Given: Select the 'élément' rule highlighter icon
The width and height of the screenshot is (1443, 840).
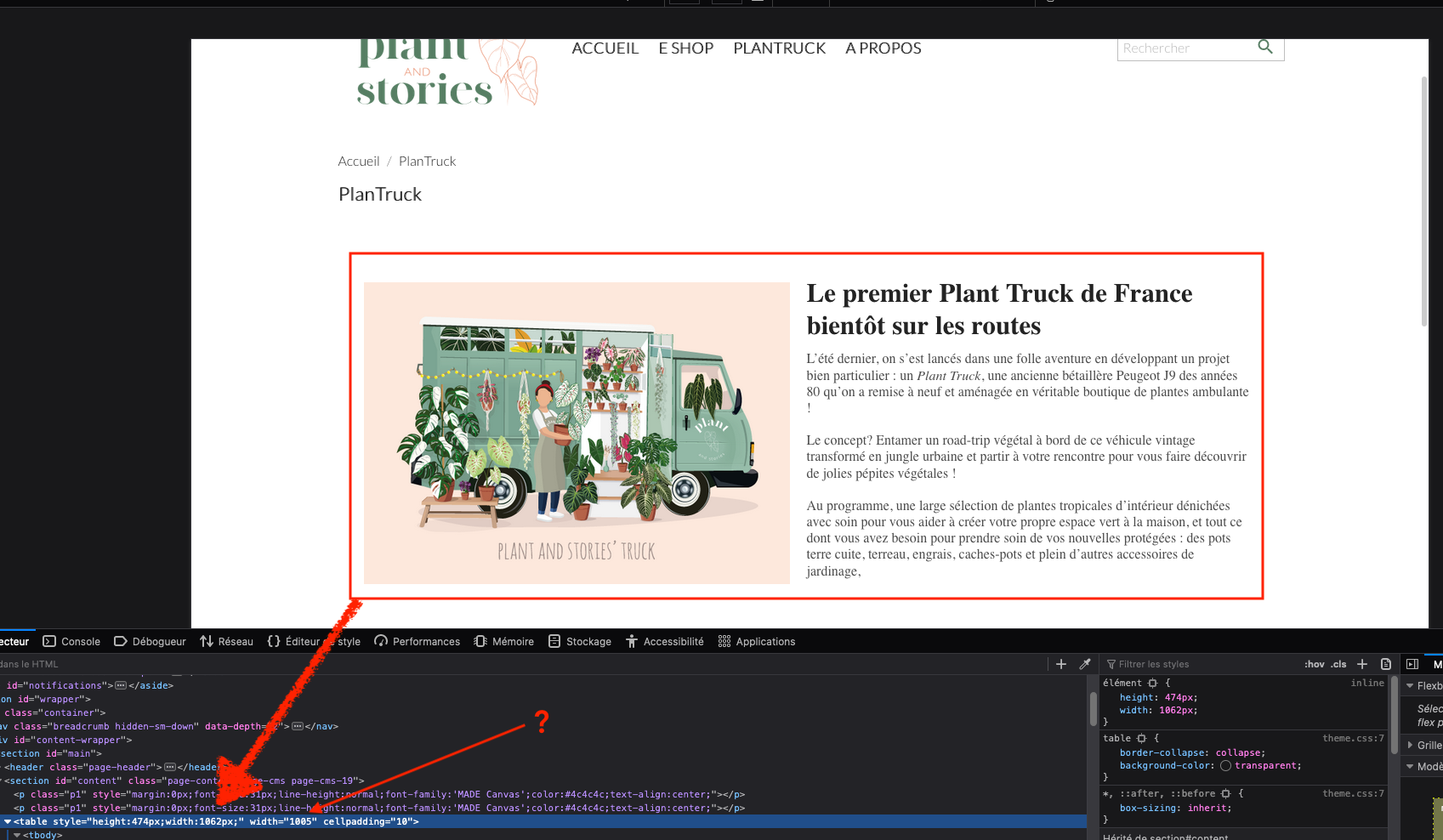Looking at the screenshot, I should point(1153,683).
